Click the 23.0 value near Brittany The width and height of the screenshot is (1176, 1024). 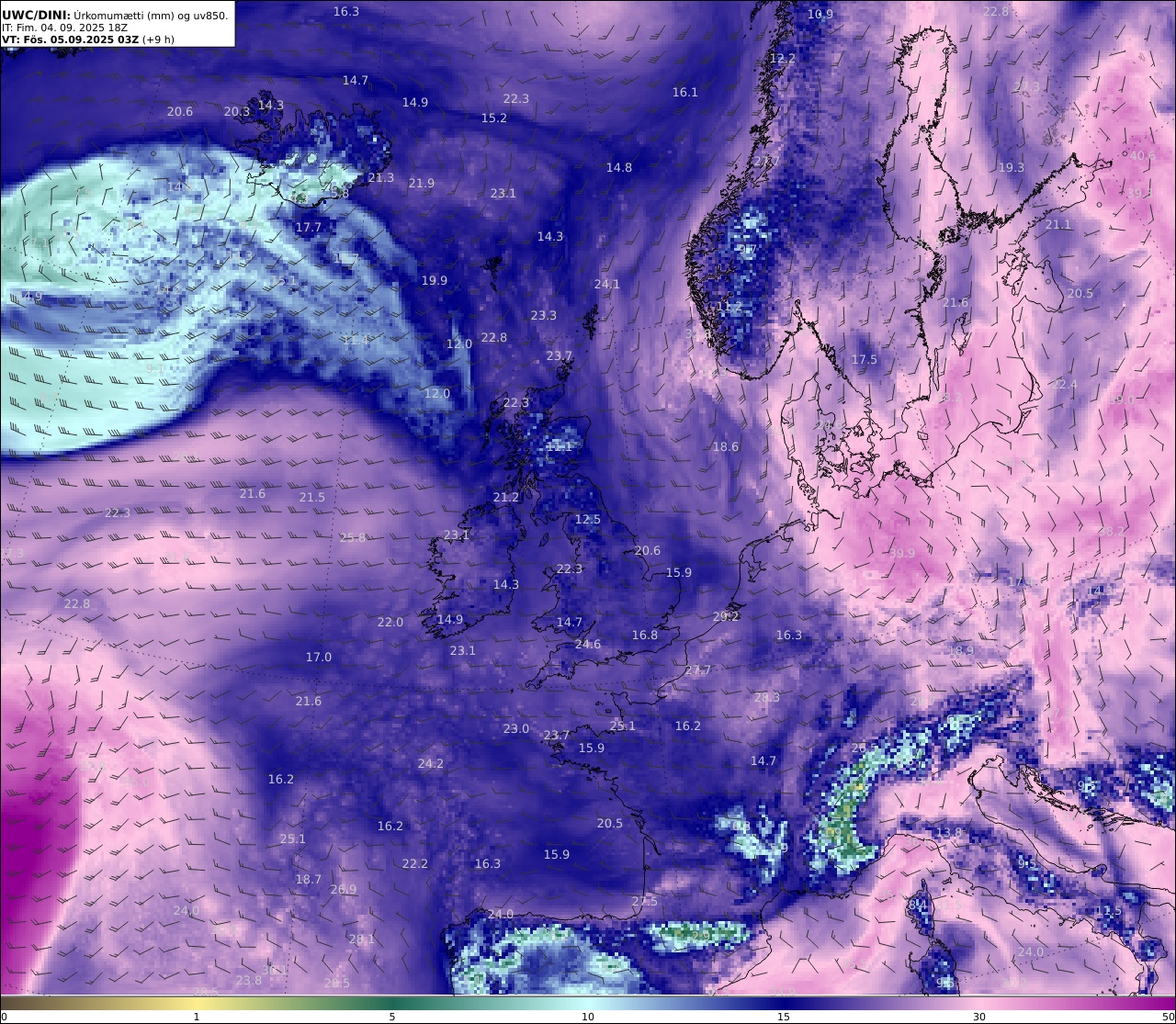tap(516, 728)
